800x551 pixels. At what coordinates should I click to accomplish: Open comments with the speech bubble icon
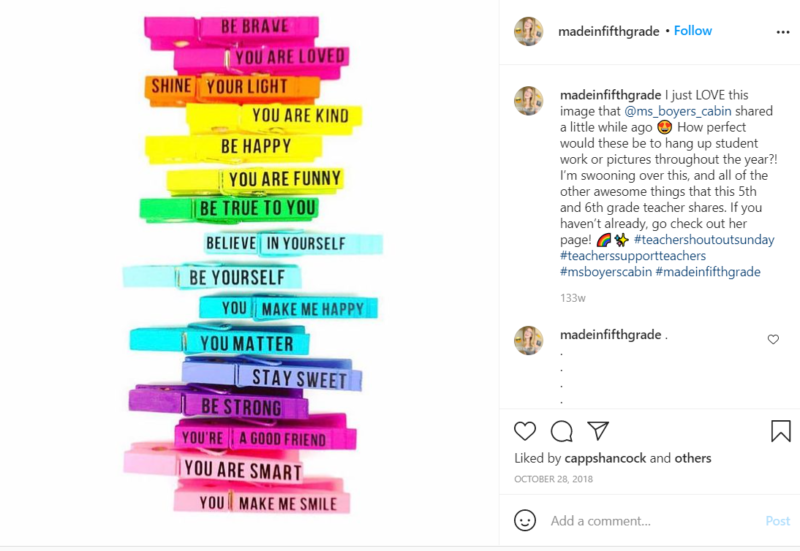(562, 431)
